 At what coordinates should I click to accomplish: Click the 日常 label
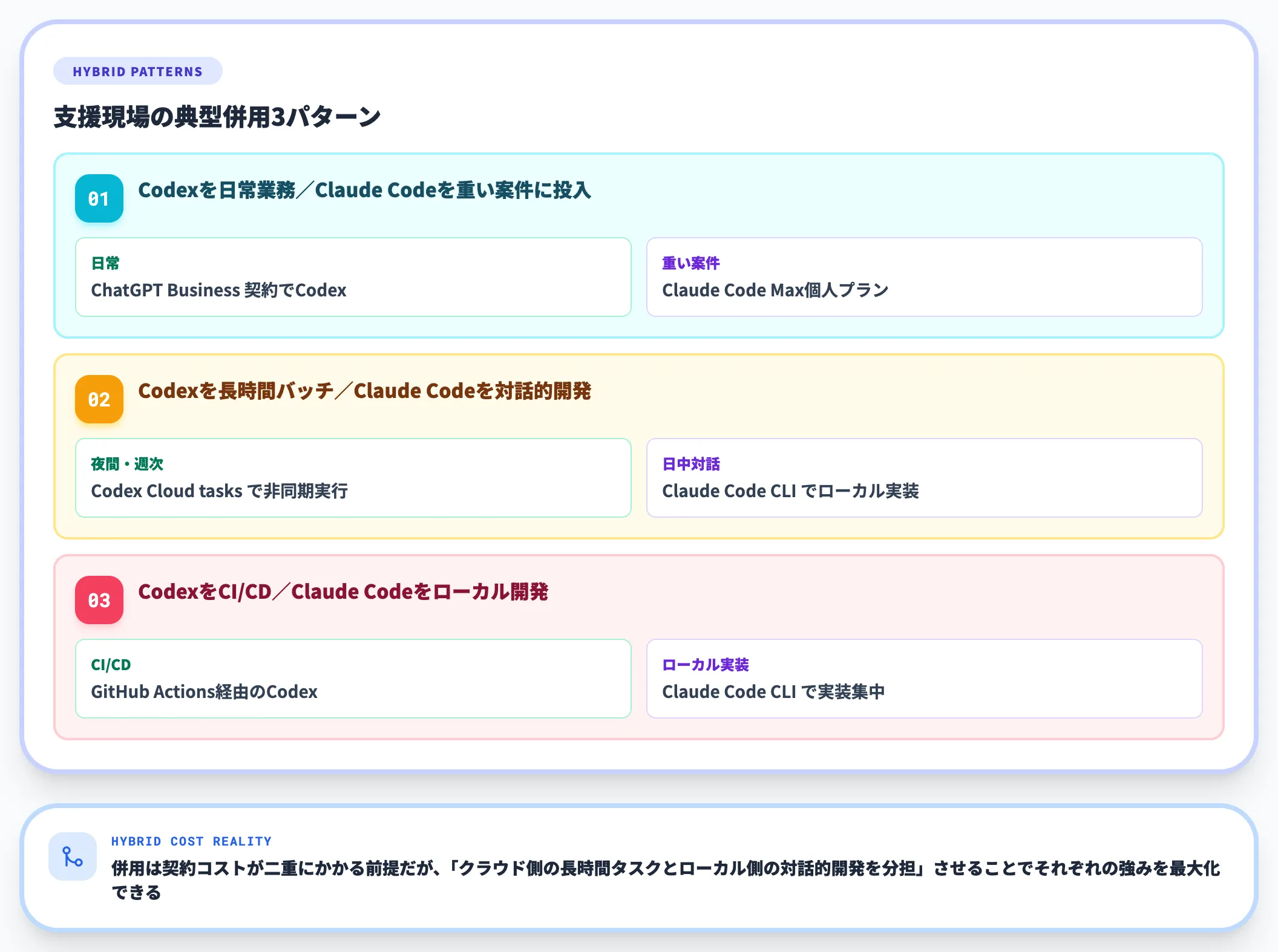(105, 263)
